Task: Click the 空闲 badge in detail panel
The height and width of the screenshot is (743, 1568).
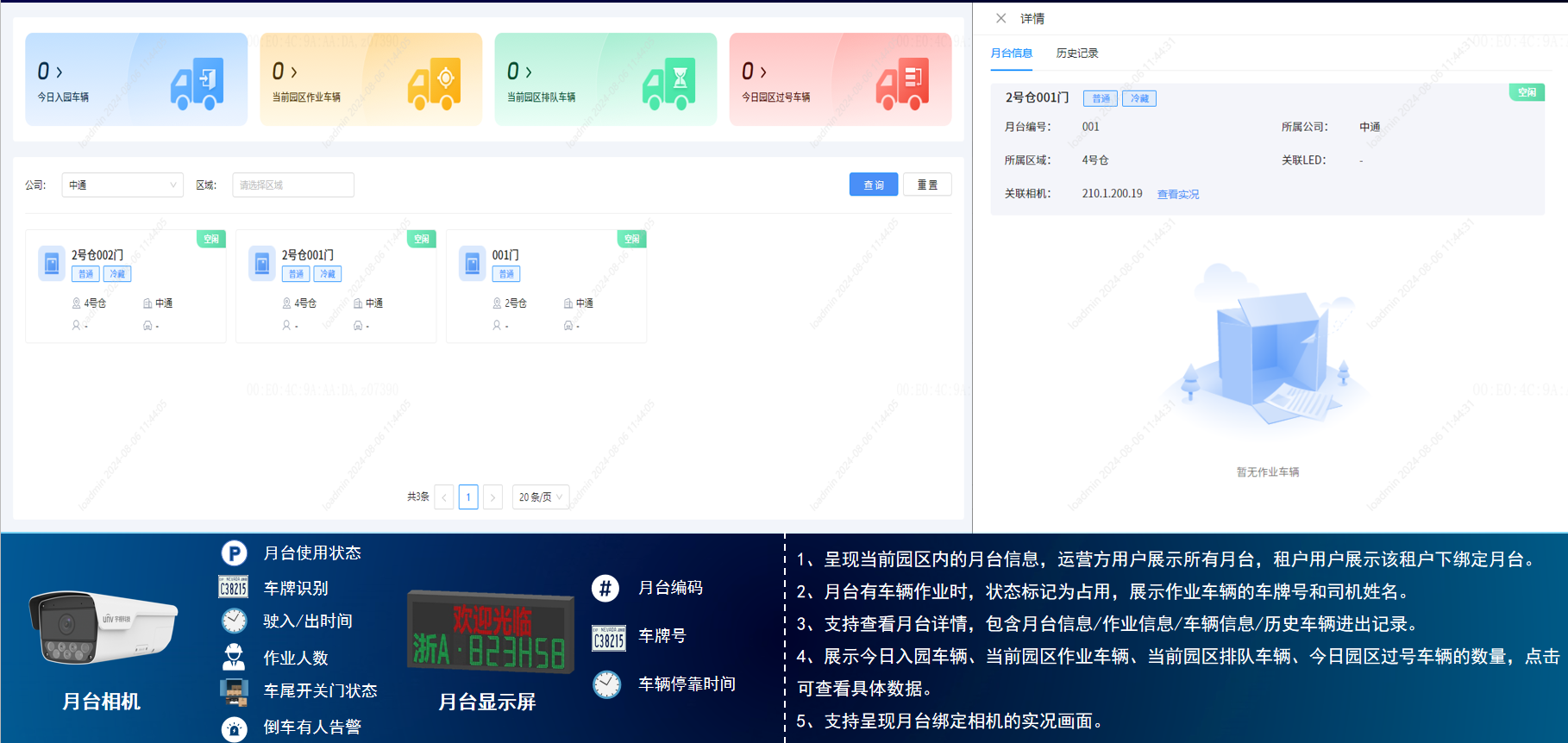Action: 1527,92
